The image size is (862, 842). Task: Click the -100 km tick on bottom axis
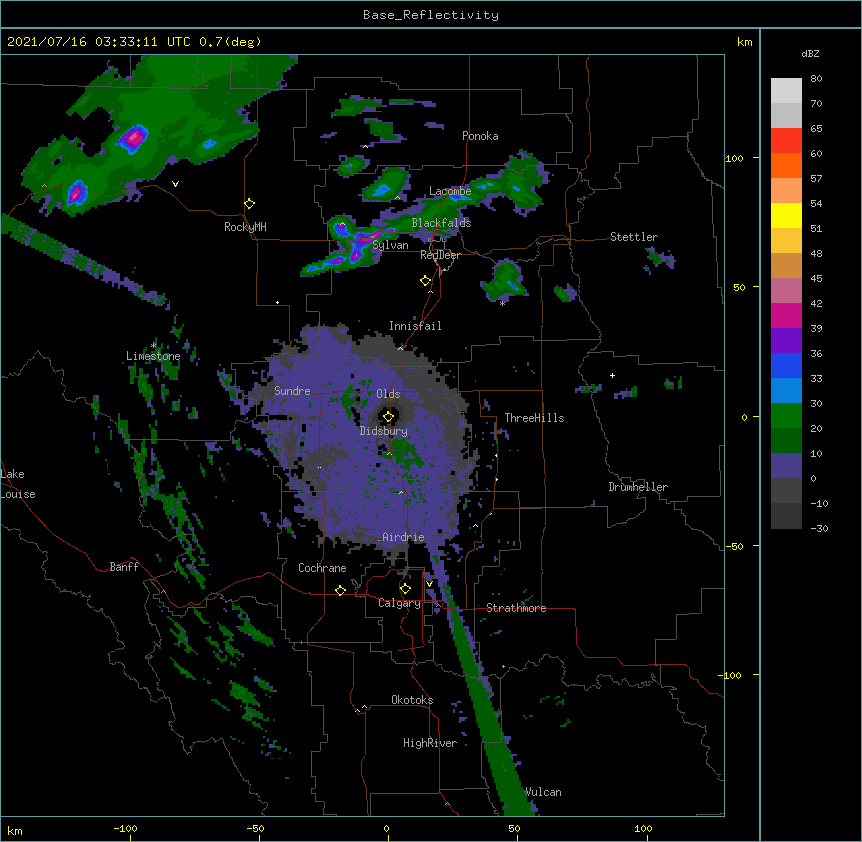pyautogui.click(x=125, y=828)
